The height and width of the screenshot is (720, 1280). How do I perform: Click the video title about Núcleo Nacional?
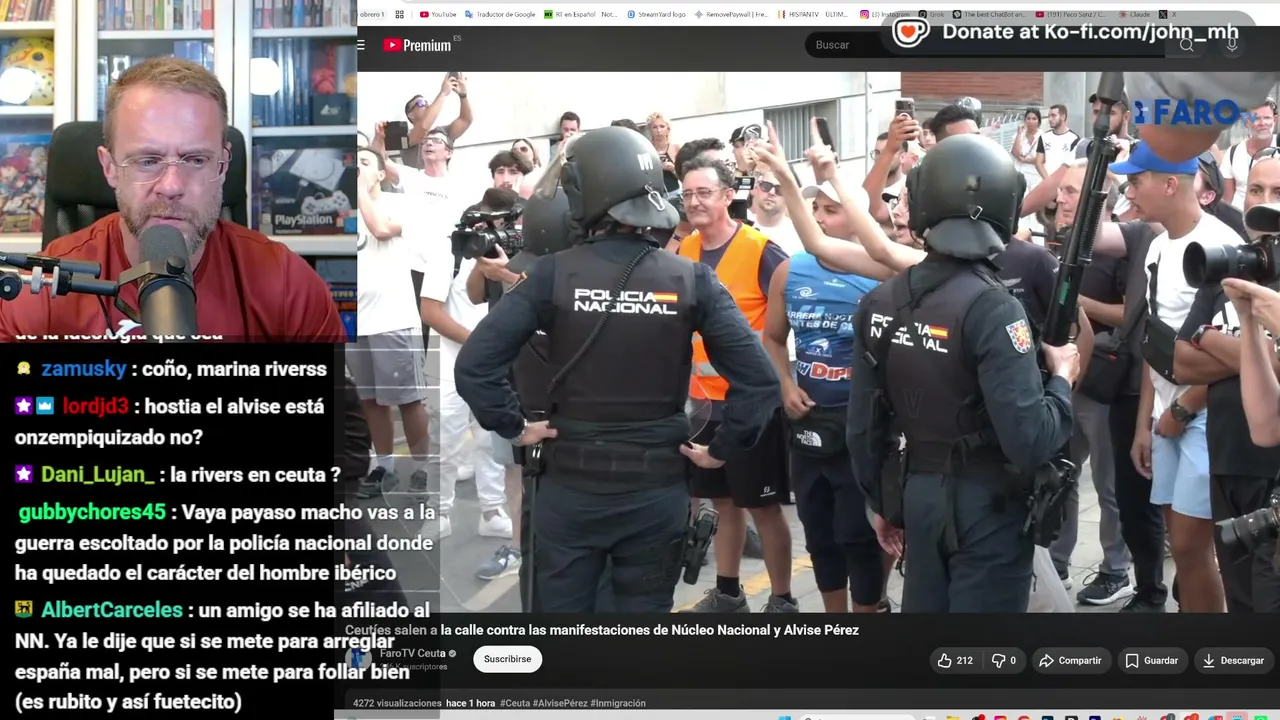(602, 630)
